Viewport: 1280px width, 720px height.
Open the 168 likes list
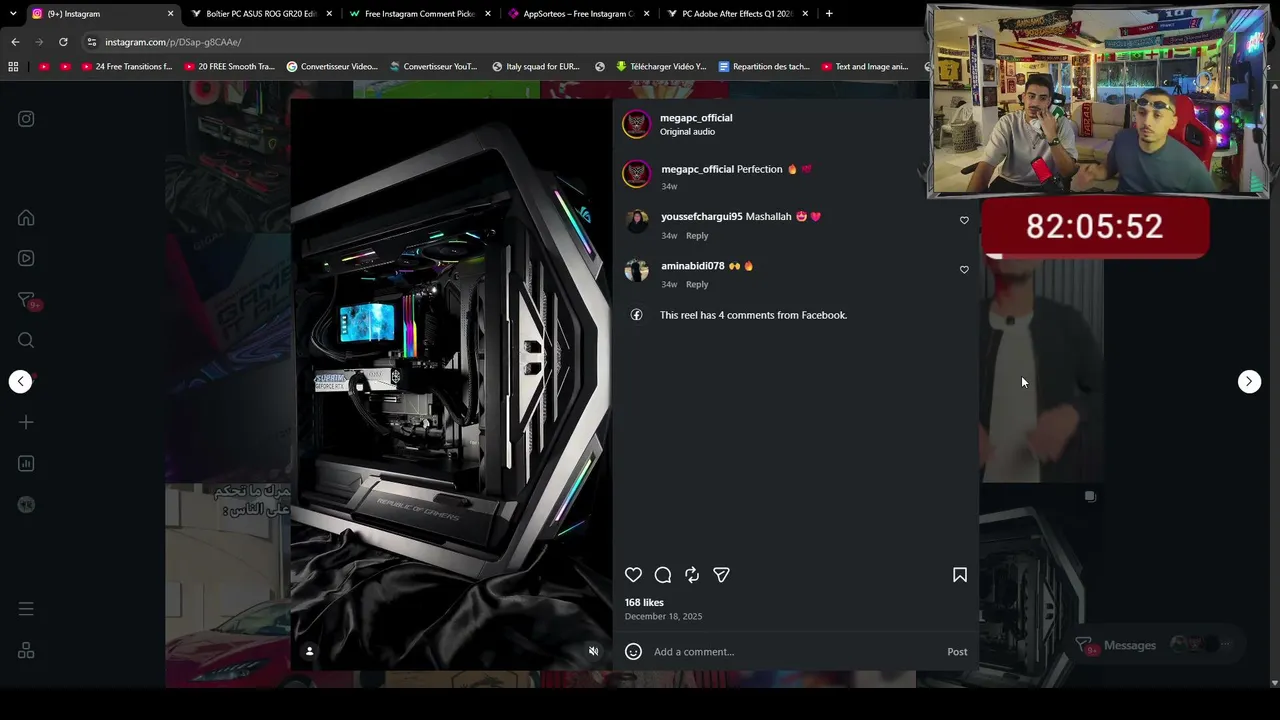click(644, 603)
